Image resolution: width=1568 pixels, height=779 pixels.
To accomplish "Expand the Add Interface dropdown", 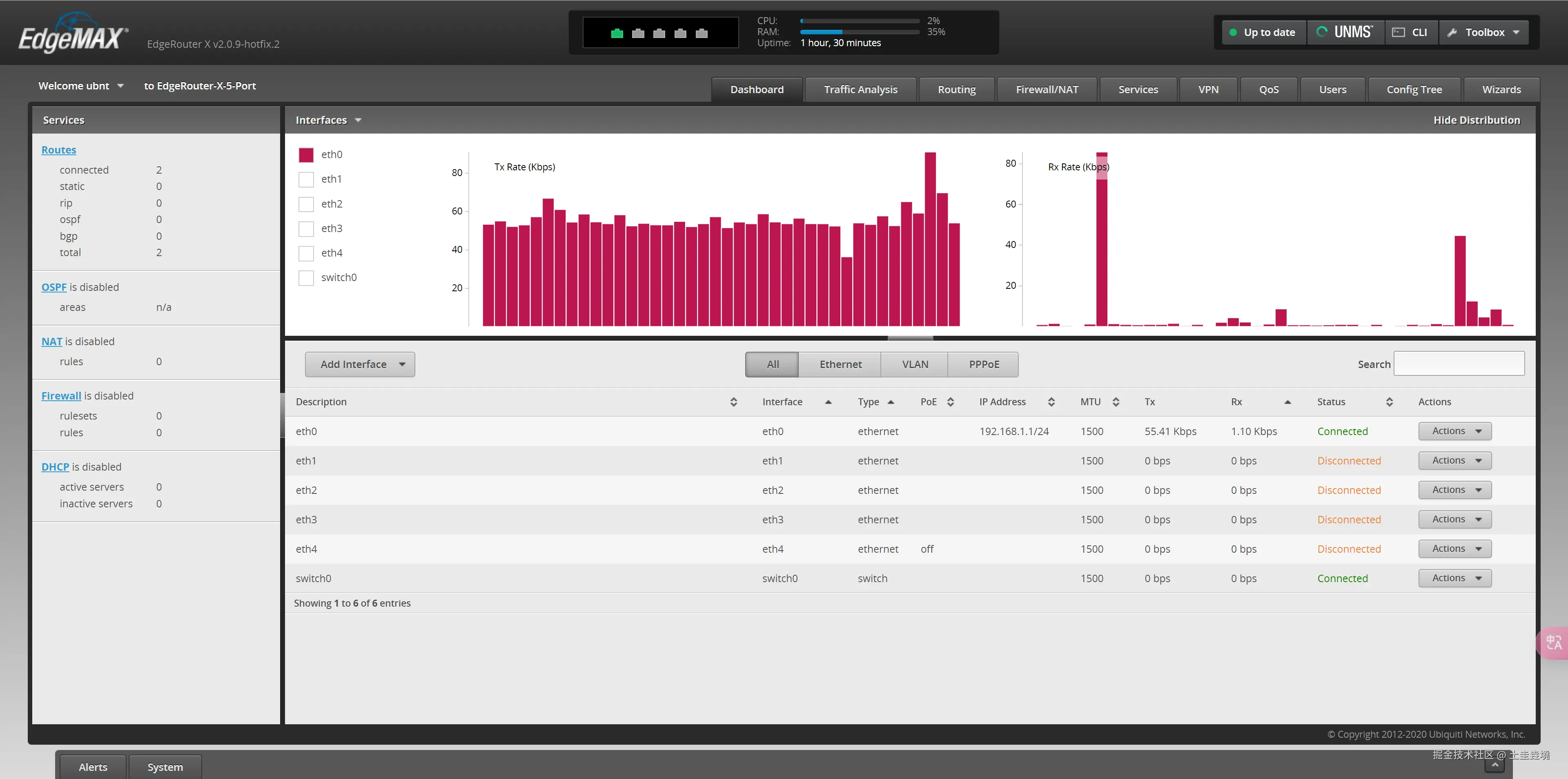I will pos(360,364).
